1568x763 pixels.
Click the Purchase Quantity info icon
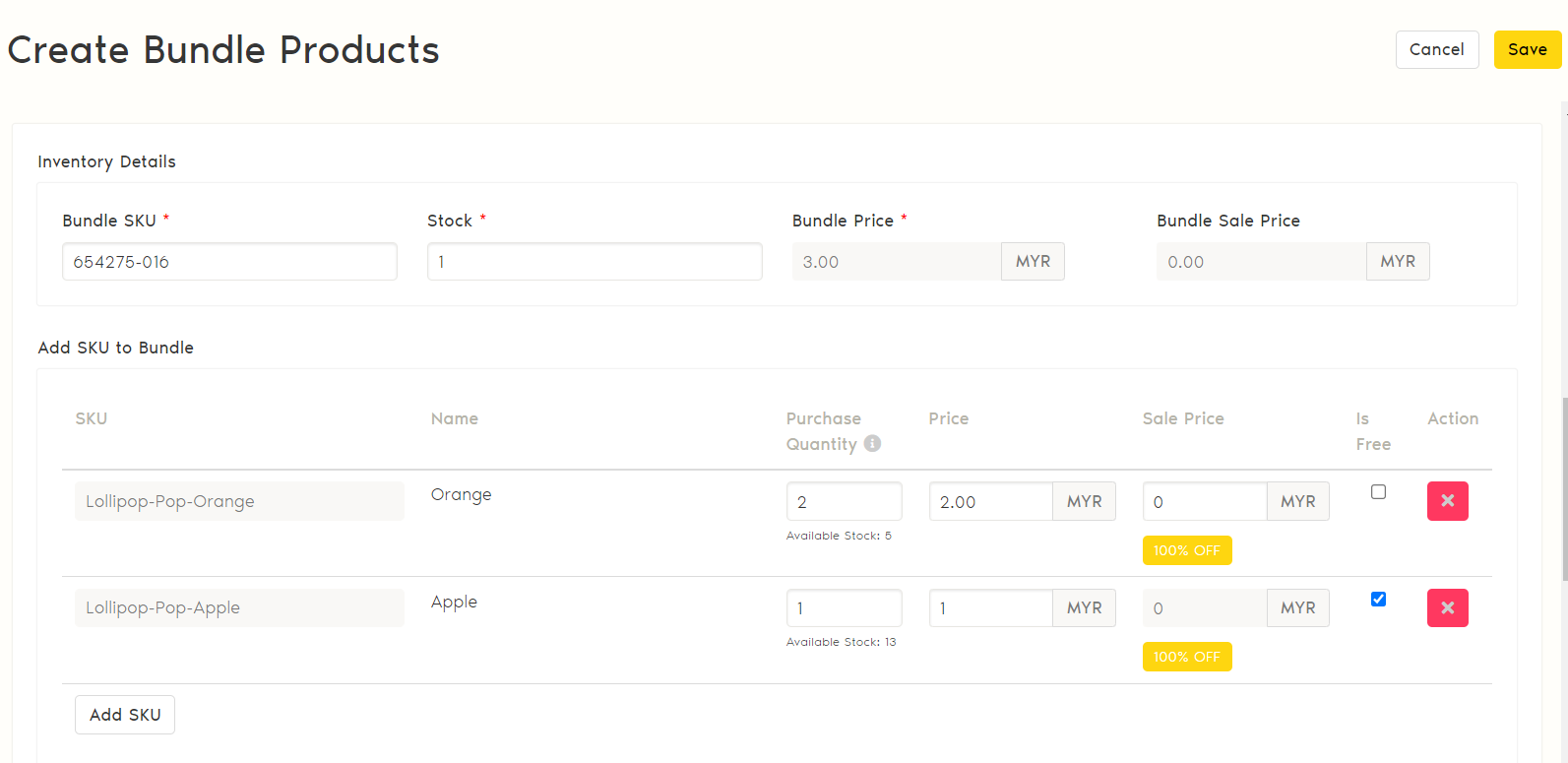tap(872, 444)
